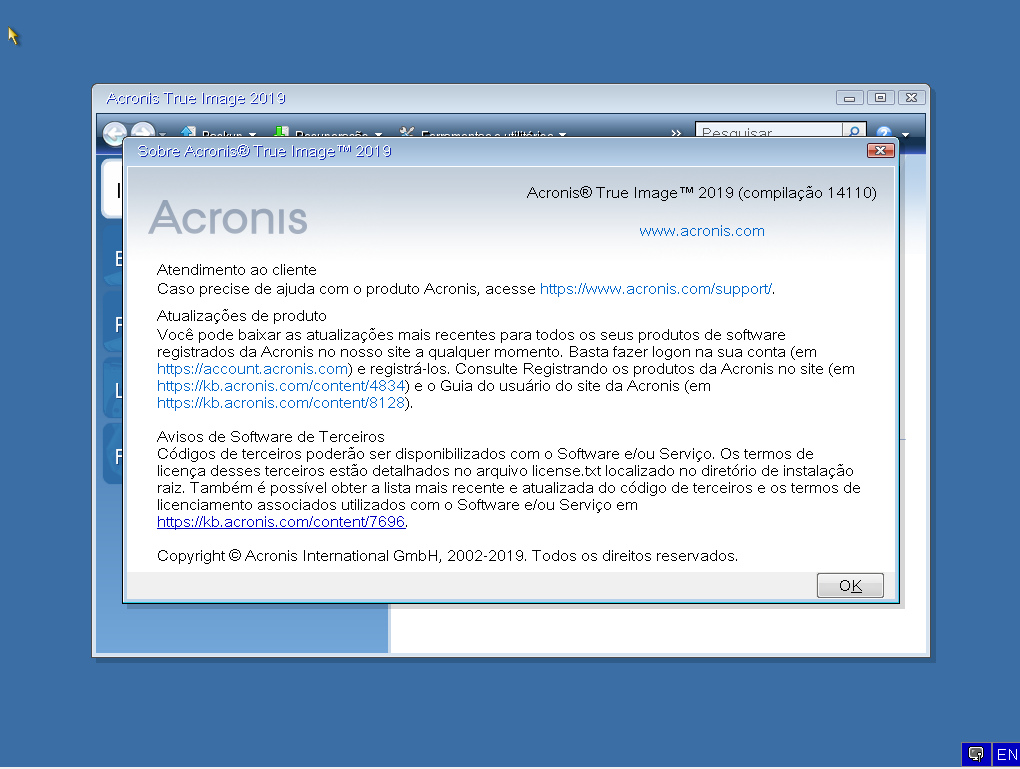Viewport: 1020px width, 769px height.
Task: Expand the toolbar overflow chevron
Action: (x=676, y=133)
